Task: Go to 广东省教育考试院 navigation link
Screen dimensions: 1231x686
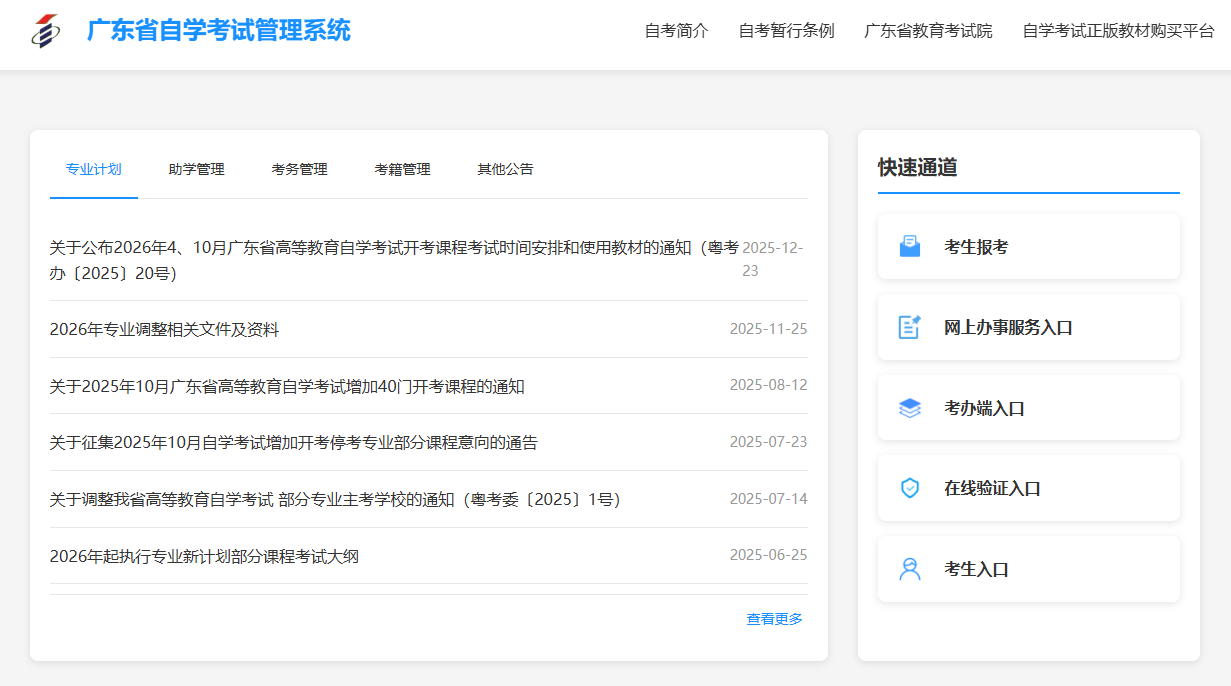Action: [x=928, y=31]
